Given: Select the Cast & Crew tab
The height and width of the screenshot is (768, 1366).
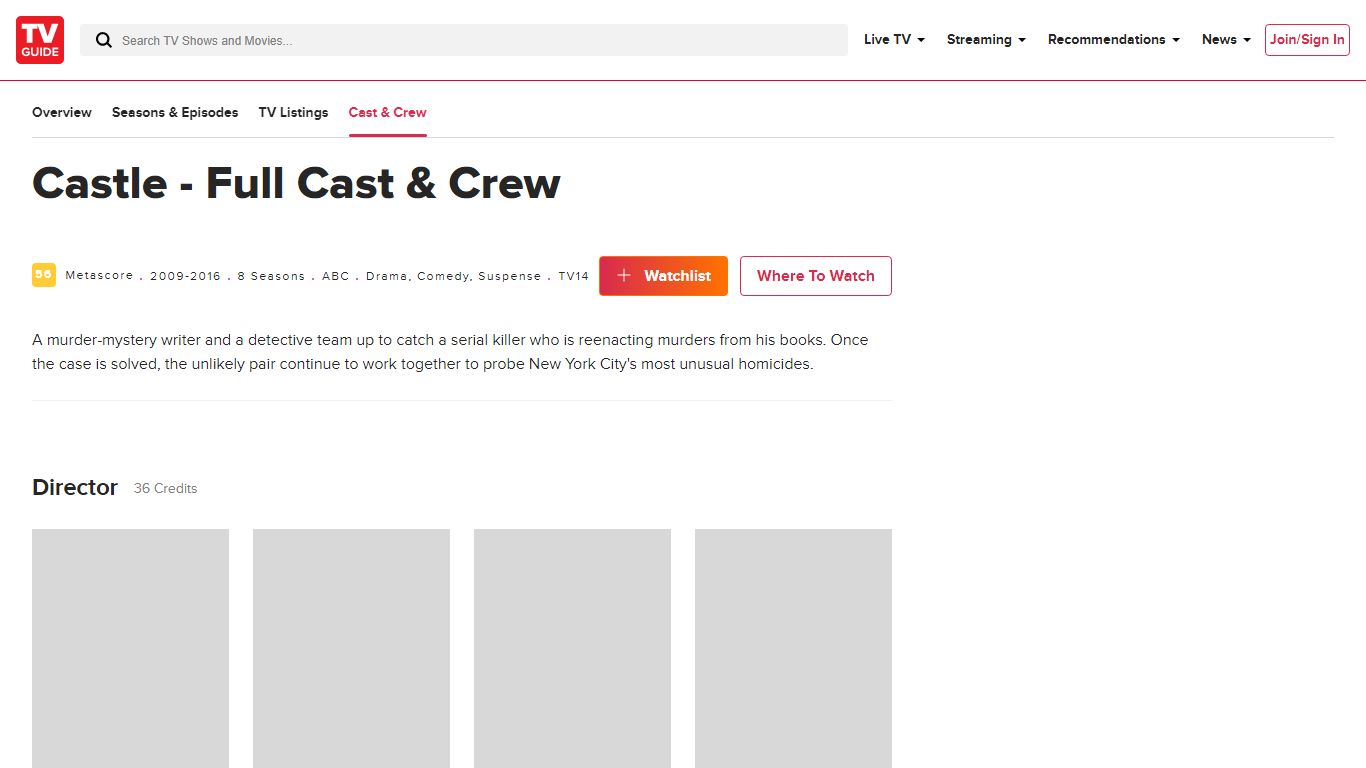Looking at the screenshot, I should 388,112.
